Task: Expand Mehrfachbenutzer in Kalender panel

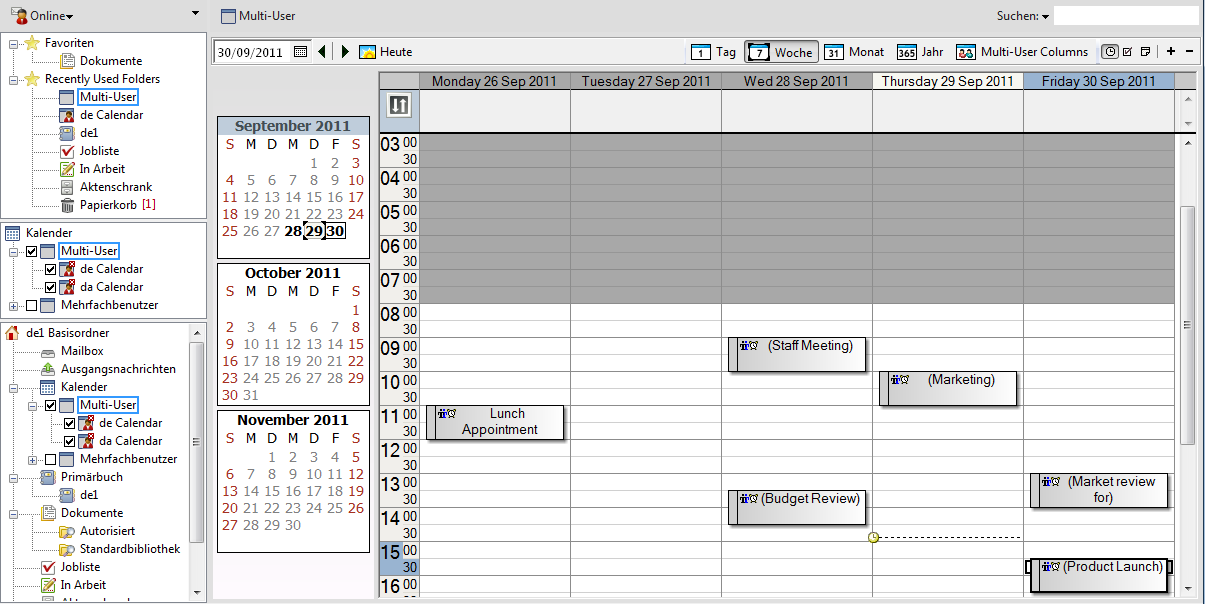Action: tap(14, 305)
